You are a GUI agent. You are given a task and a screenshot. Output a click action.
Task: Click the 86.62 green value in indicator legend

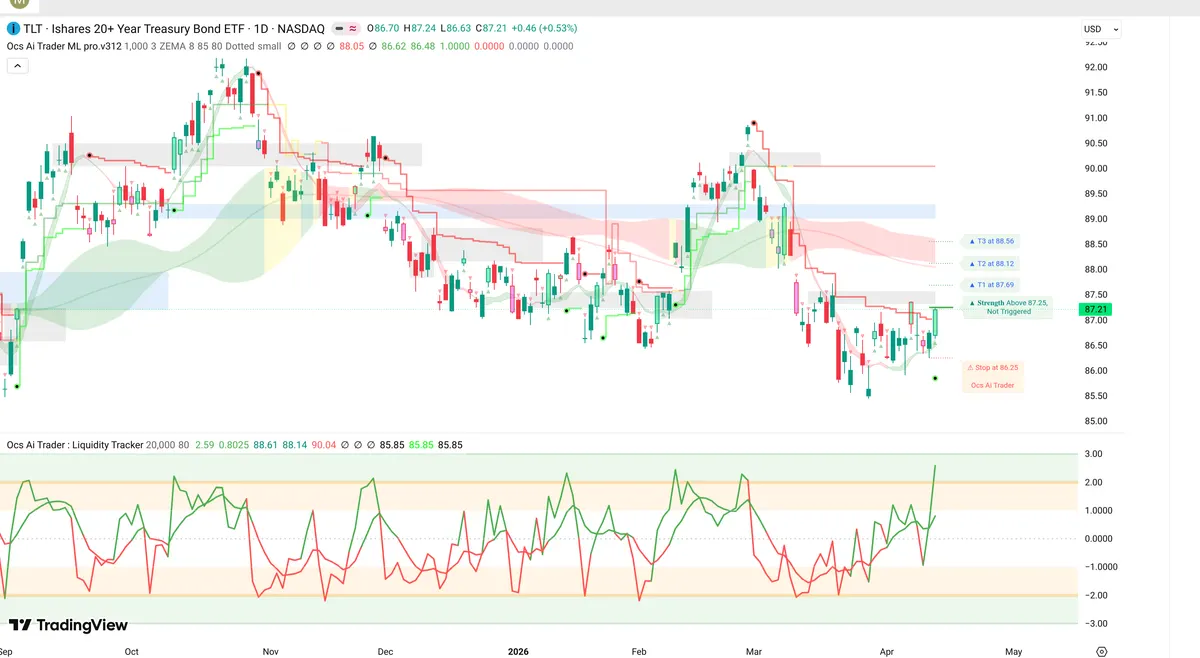[x=395, y=45]
